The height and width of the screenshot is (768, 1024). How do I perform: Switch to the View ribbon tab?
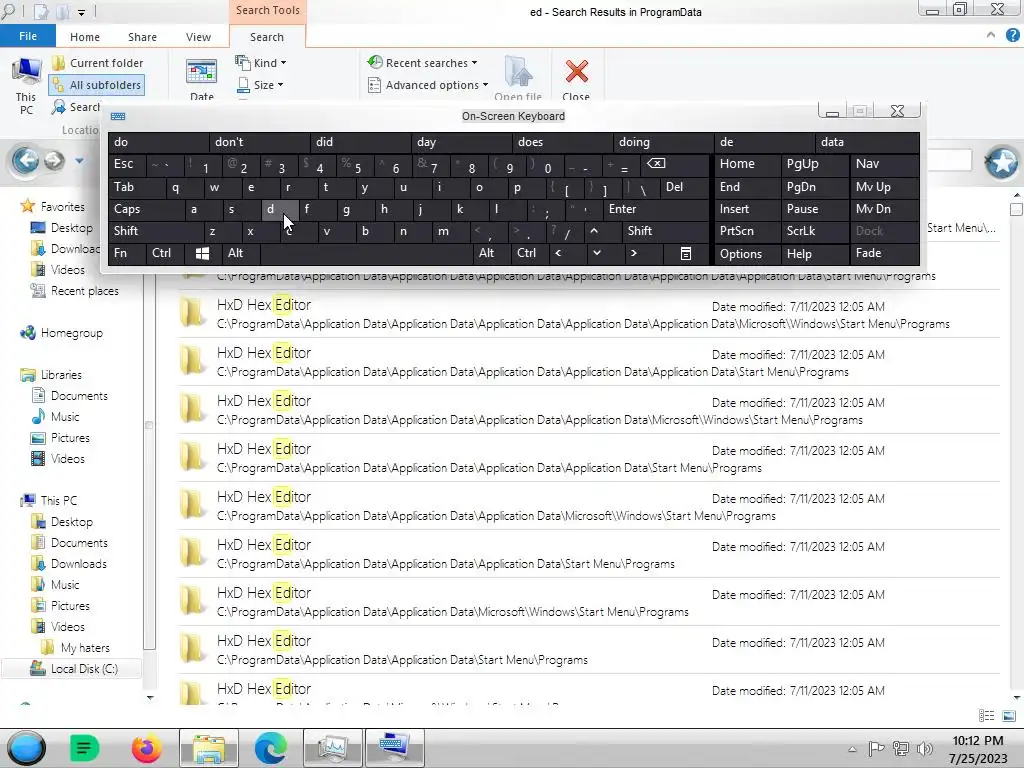[x=199, y=37]
